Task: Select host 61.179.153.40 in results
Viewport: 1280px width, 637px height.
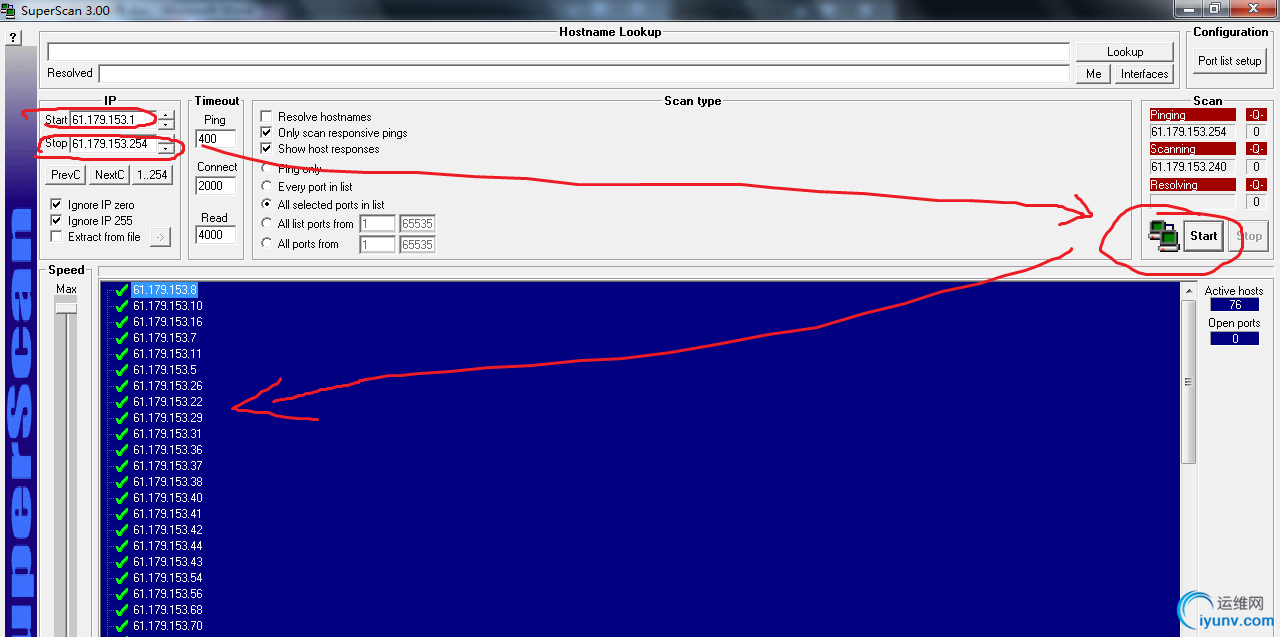Action: 167,498
